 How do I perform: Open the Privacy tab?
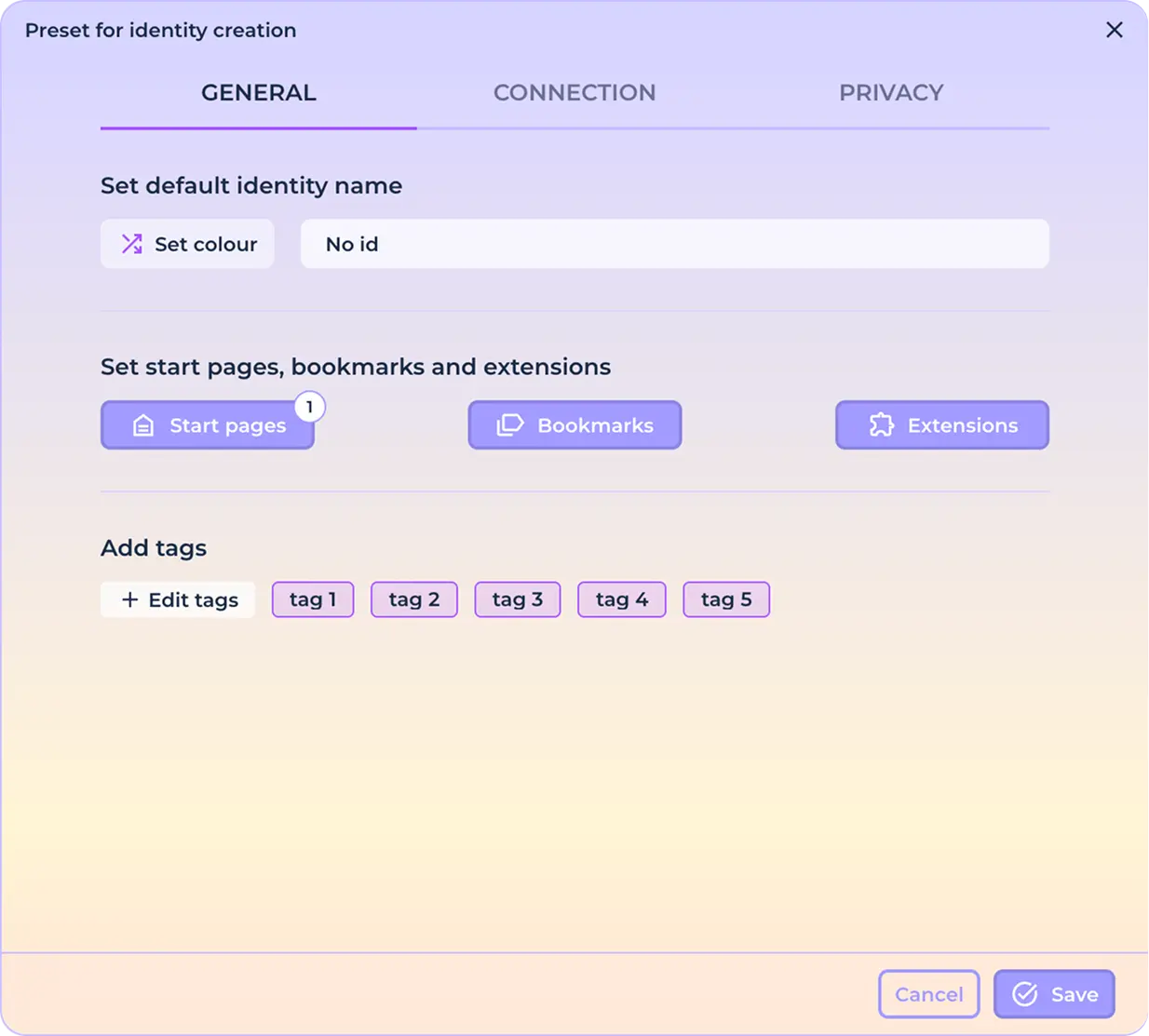pos(891,93)
